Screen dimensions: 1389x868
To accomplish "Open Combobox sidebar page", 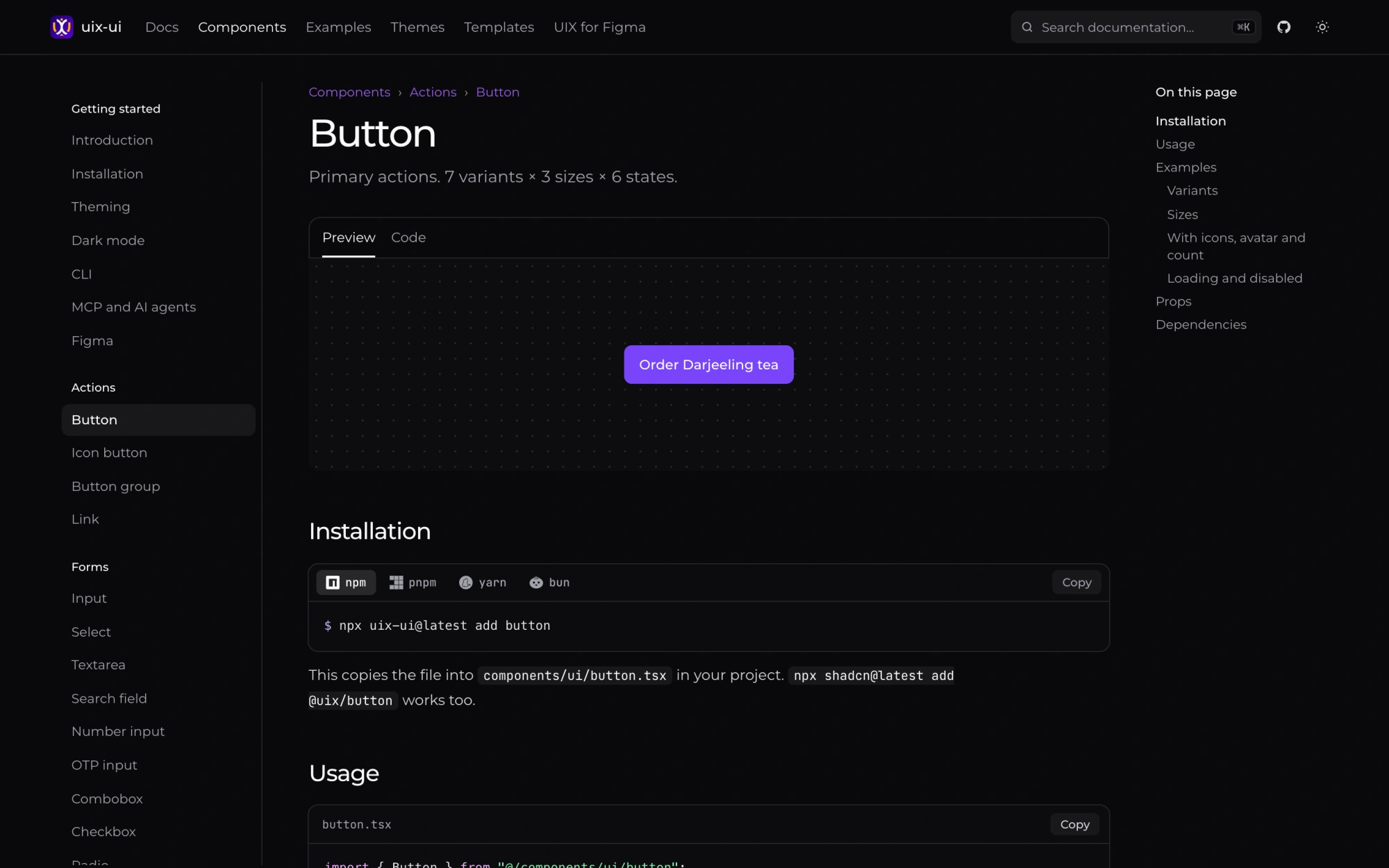I will coord(107,799).
